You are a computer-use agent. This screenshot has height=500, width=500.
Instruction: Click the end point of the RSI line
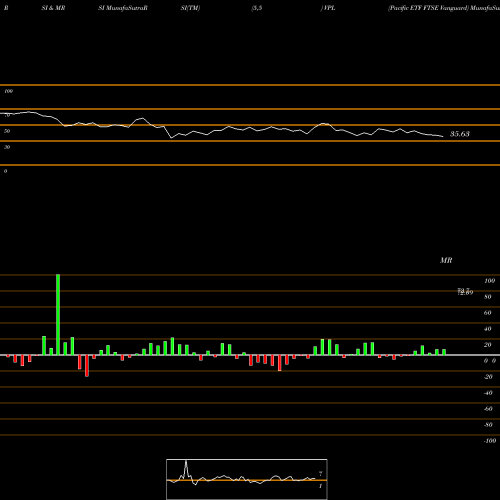(x=443, y=136)
